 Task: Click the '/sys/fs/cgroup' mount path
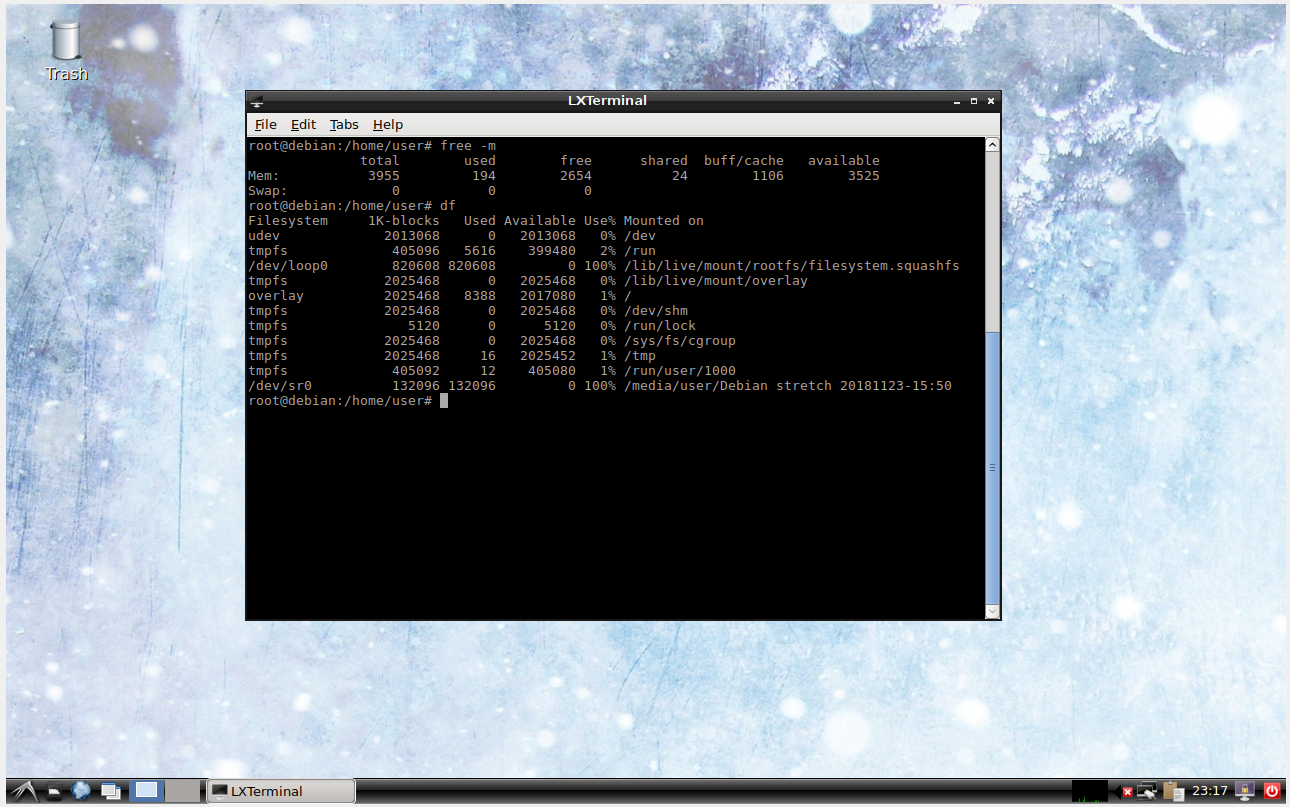(x=680, y=341)
